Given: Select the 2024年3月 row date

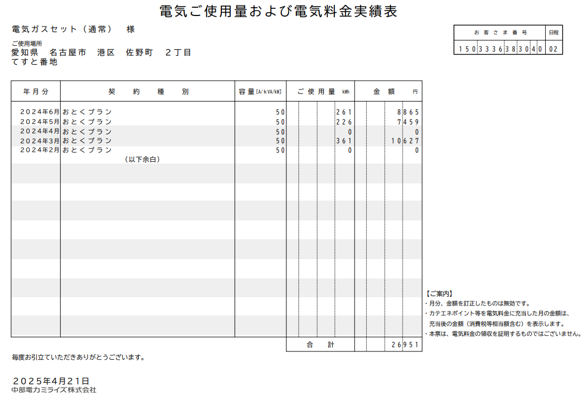Looking at the screenshot, I should [40, 141].
